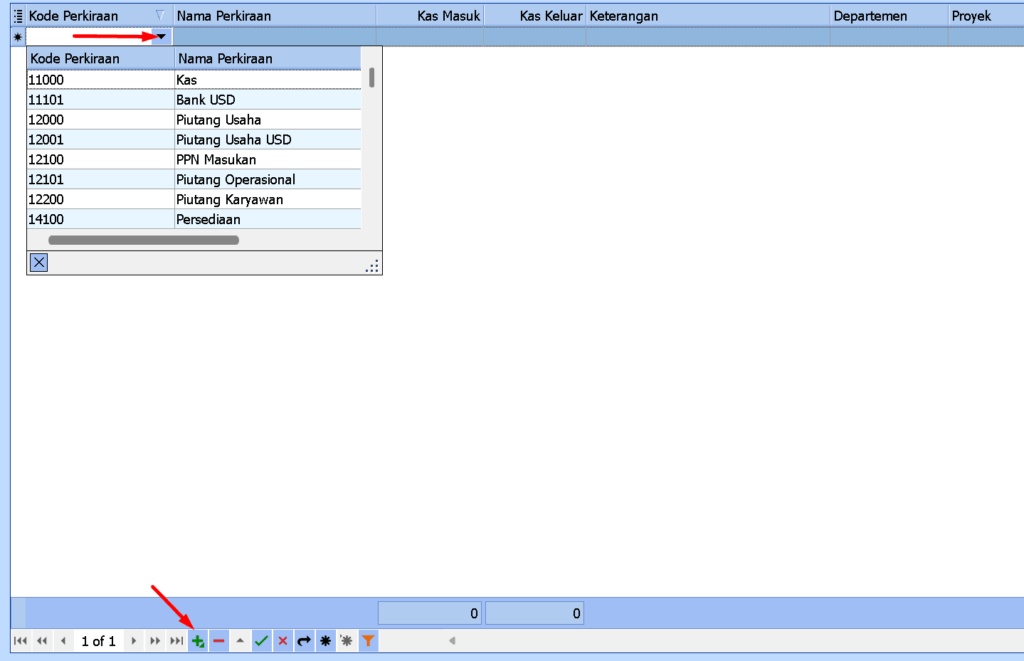
Task: Click the black asterisk bookmark icon
Action: tap(325, 641)
